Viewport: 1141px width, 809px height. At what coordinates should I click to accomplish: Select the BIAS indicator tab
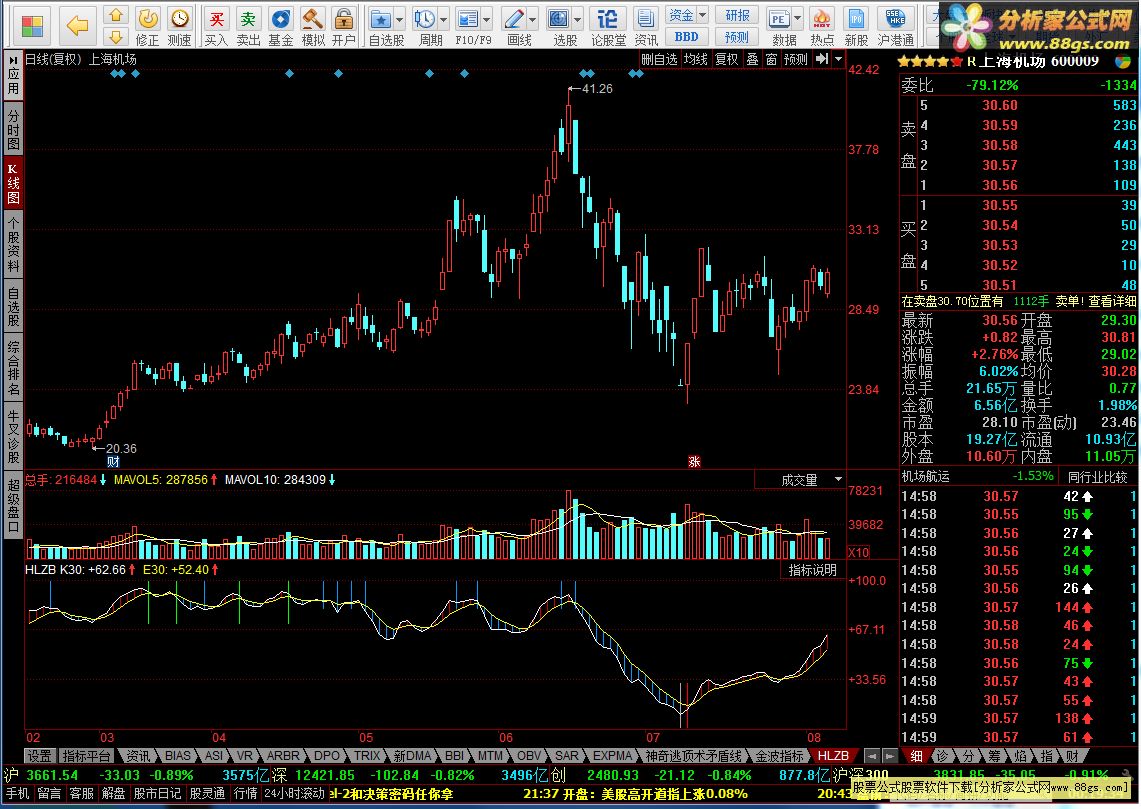click(x=177, y=756)
